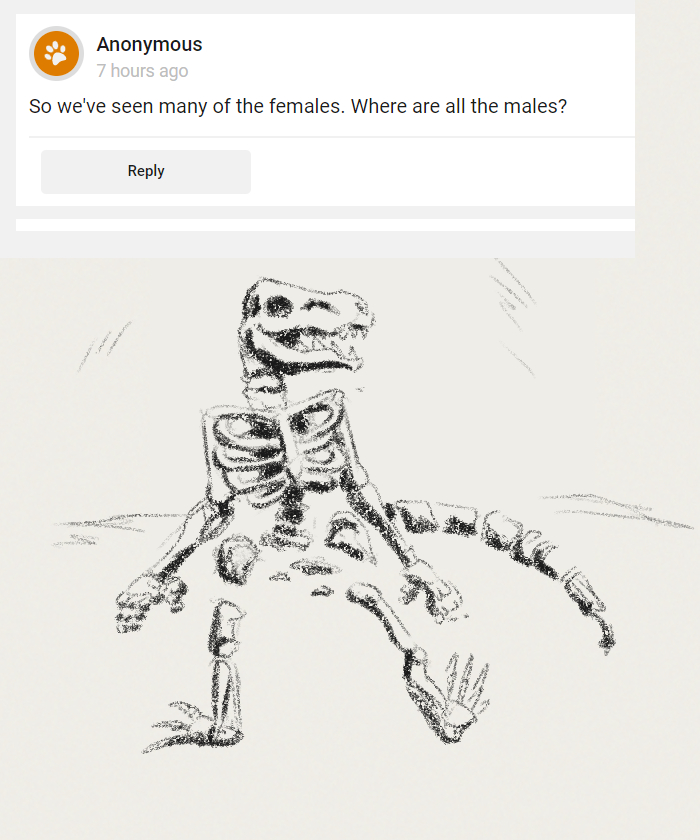
Task: Click the spine below the ribcage
Action: (x=292, y=514)
